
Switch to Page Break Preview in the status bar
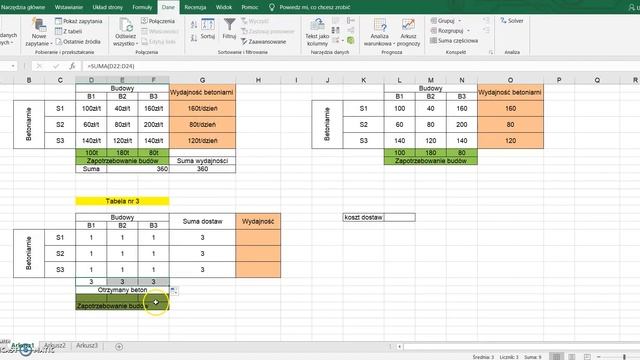(x=587, y=357)
